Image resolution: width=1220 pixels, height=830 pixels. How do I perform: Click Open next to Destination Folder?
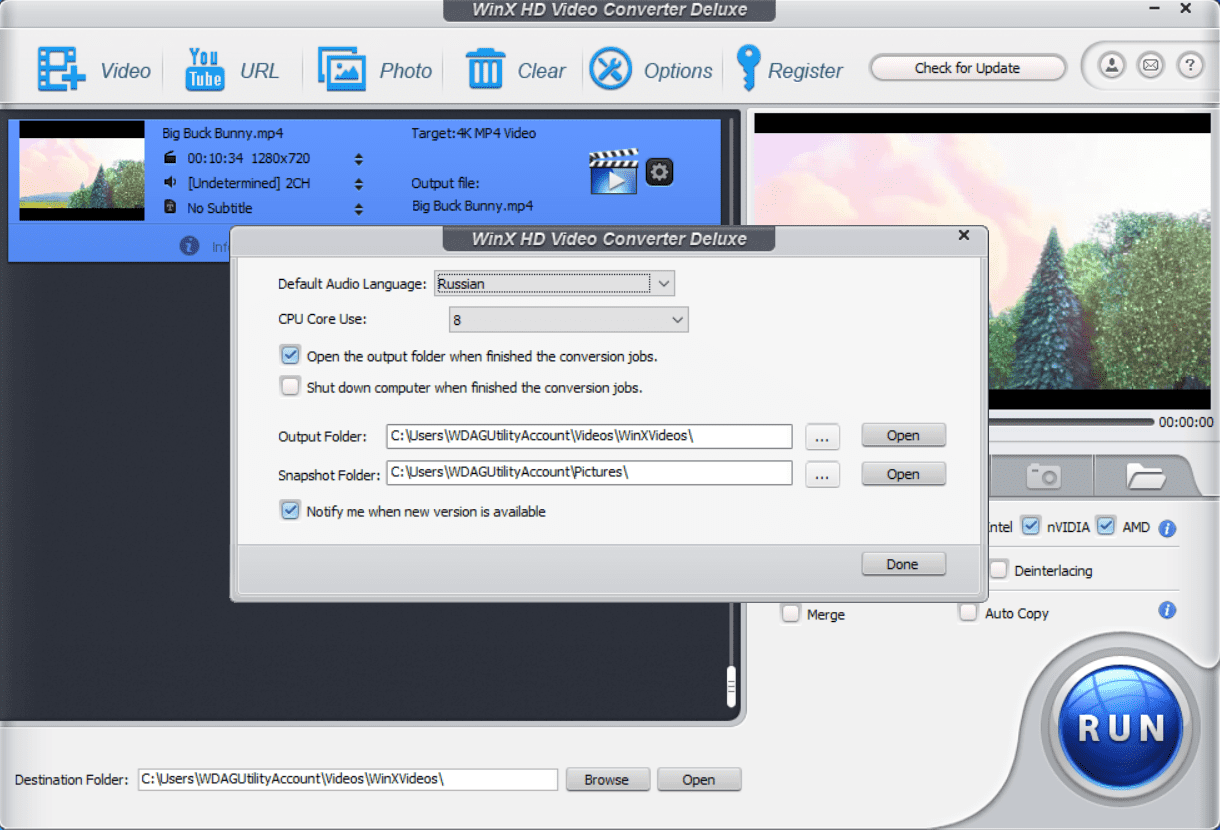point(699,779)
